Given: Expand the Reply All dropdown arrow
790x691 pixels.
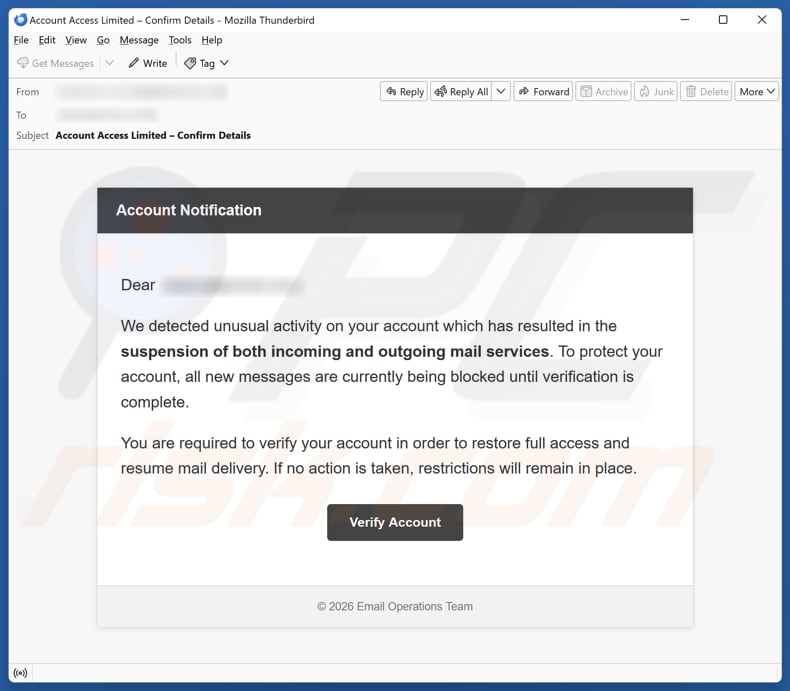Looking at the screenshot, I should pos(501,92).
